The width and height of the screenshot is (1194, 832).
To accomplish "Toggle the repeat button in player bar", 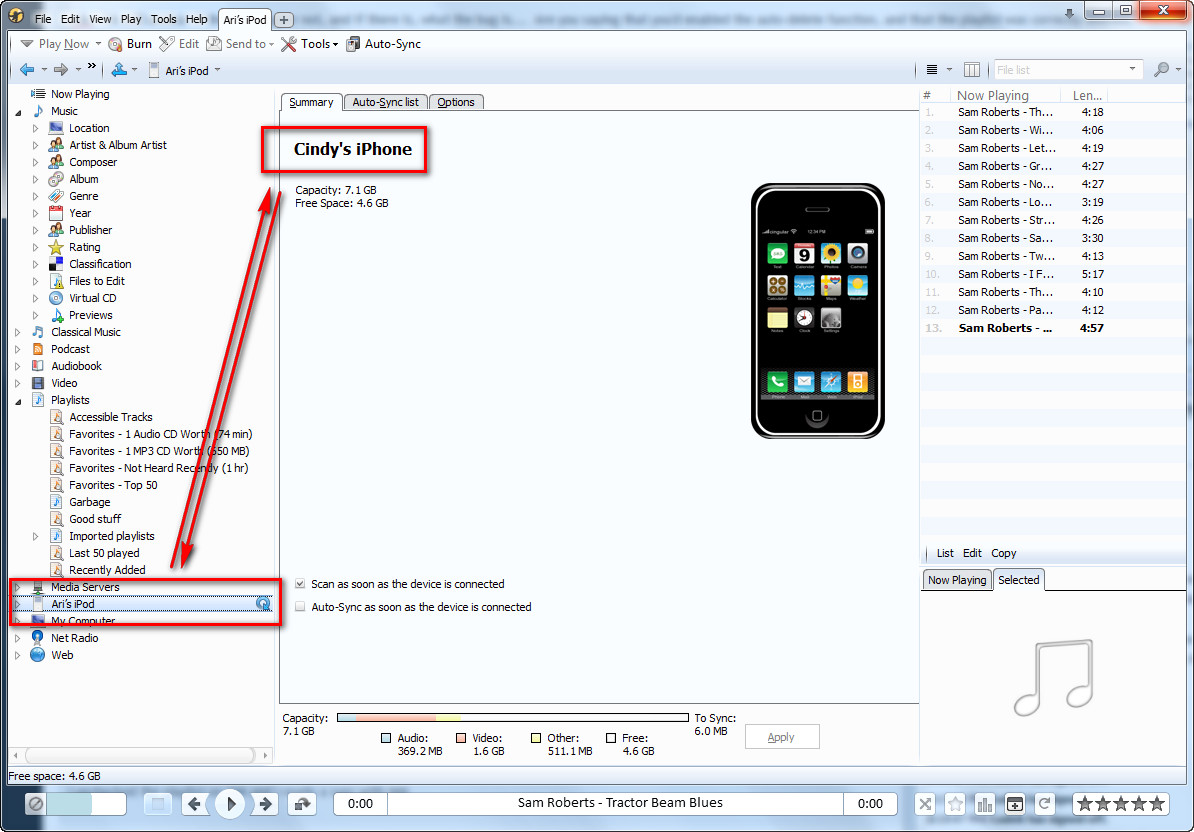I will (1044, 803).
